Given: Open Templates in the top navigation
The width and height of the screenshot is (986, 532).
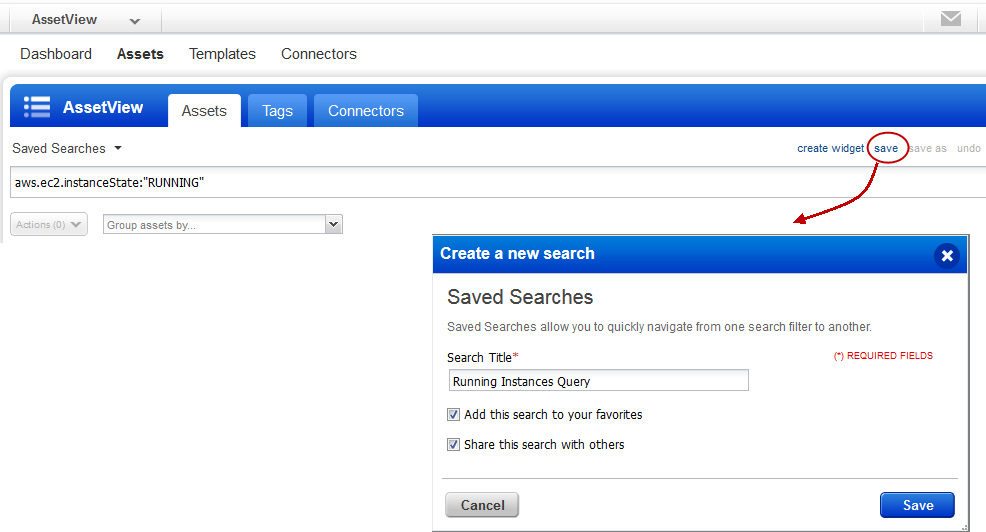Looking at the screenshot, I should pyautogui.click(x=222, y=54).
